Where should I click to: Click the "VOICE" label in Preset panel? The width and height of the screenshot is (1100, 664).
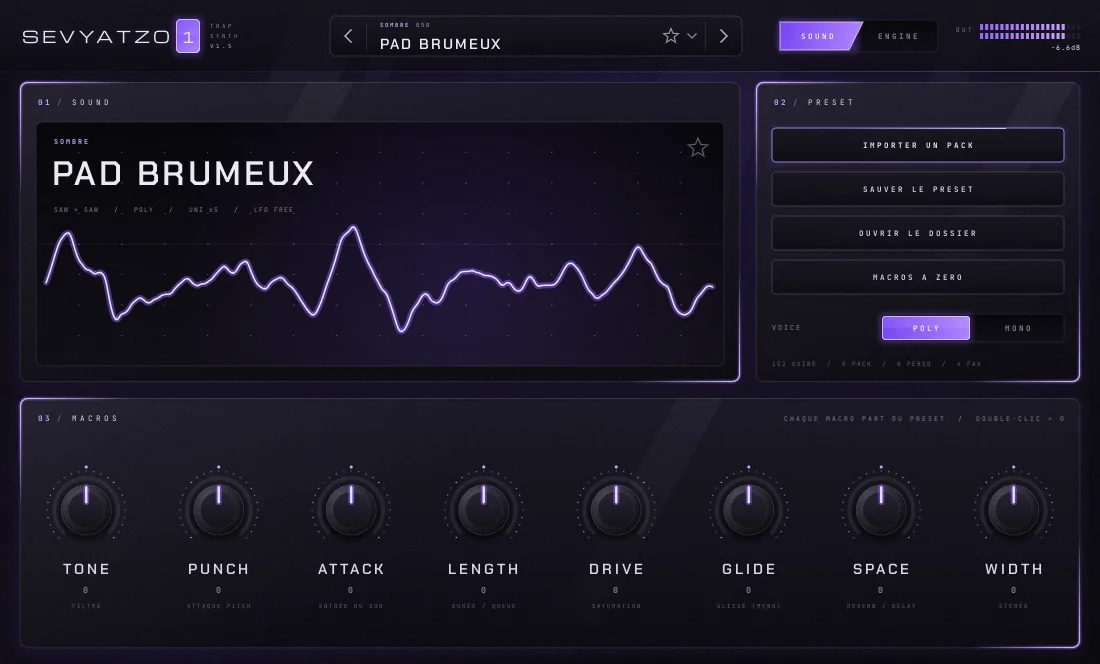(x=786, y=327)
